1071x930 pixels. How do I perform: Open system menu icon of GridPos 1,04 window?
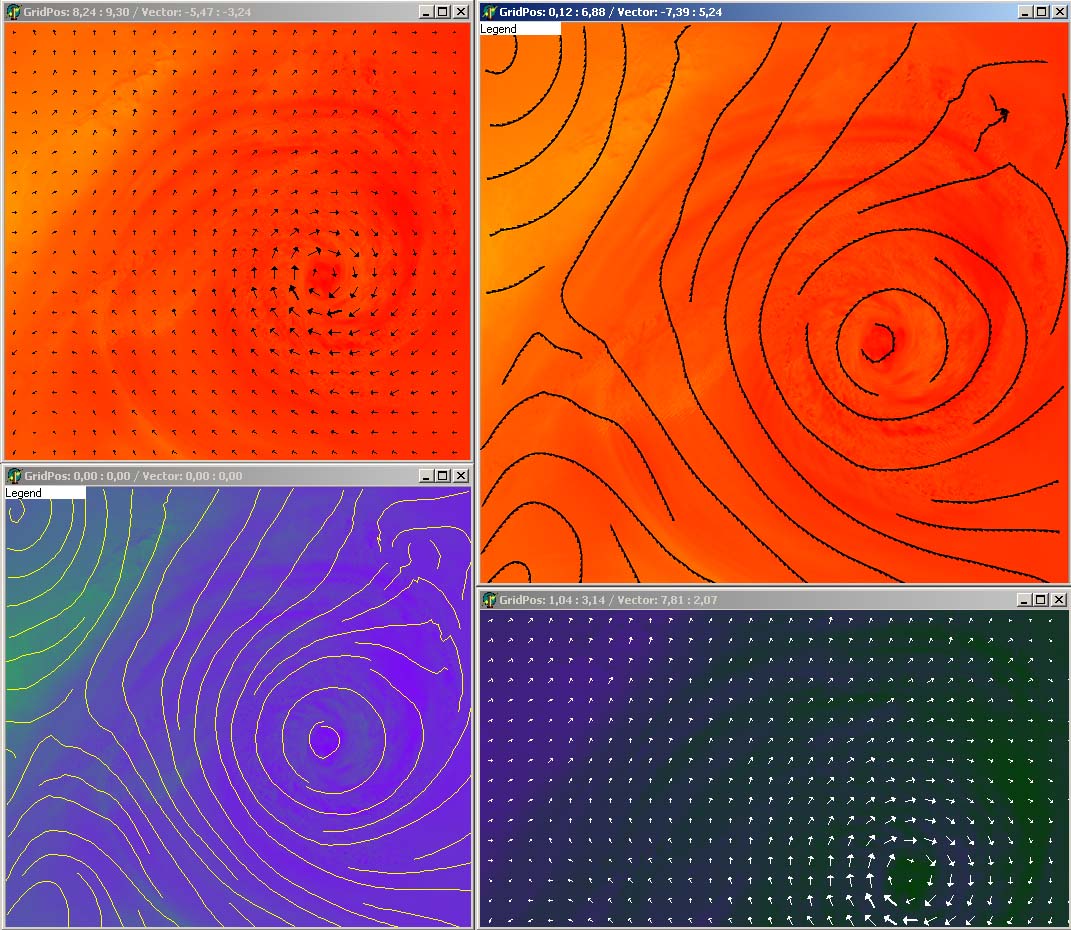pos(490,600)
